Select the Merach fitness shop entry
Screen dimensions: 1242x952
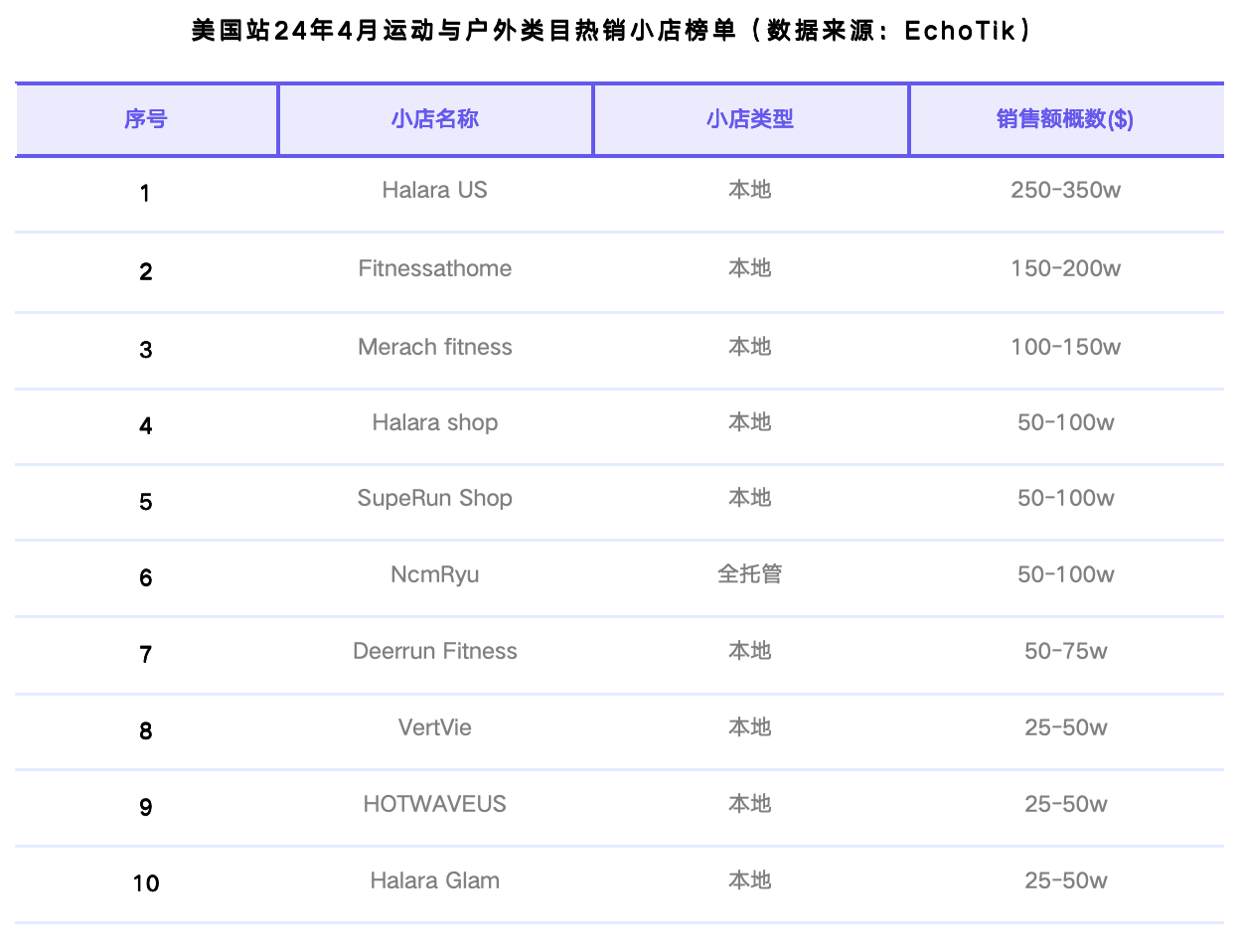click(435, 347)
